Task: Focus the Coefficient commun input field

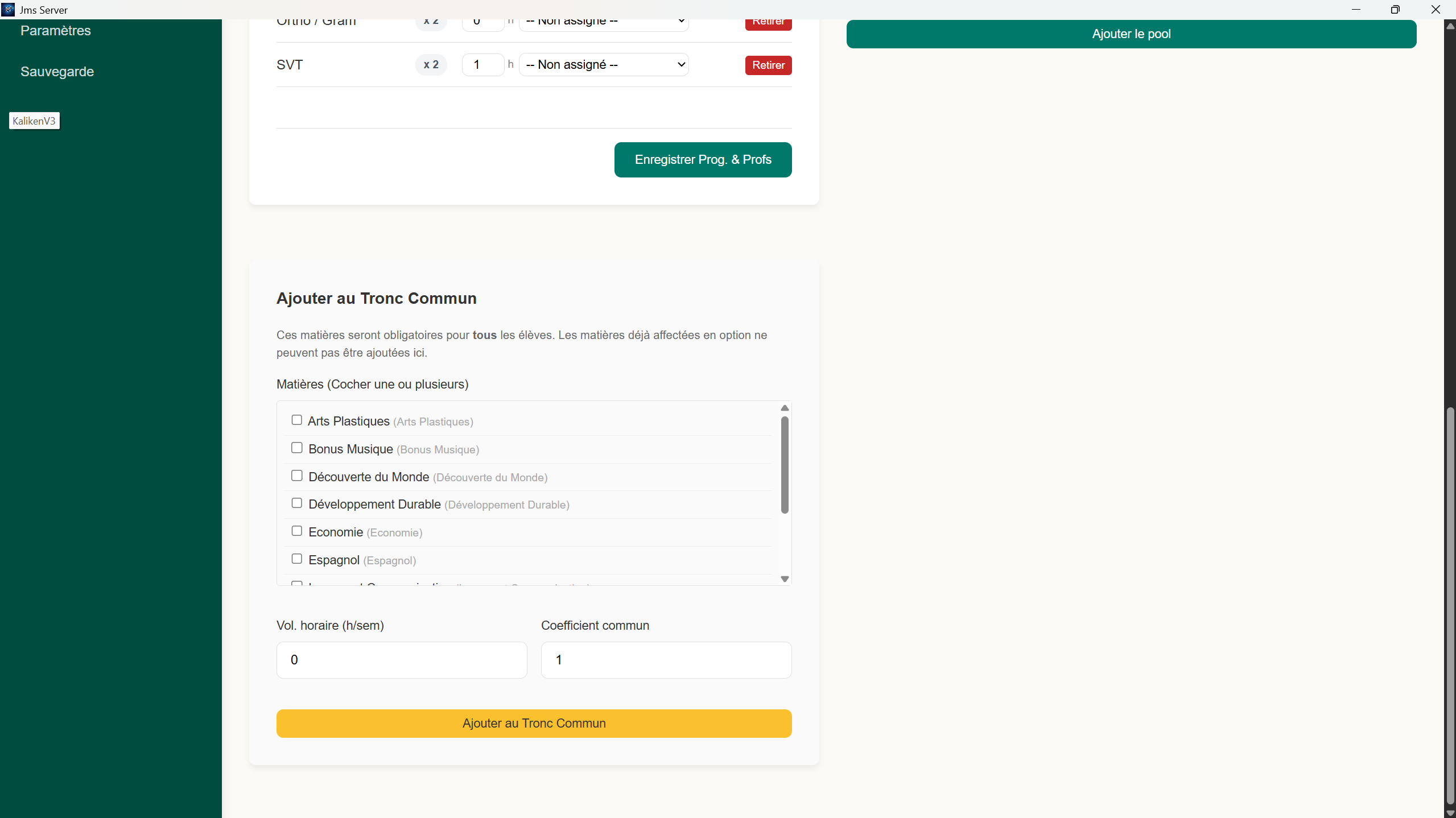Action: pos(666,660)
